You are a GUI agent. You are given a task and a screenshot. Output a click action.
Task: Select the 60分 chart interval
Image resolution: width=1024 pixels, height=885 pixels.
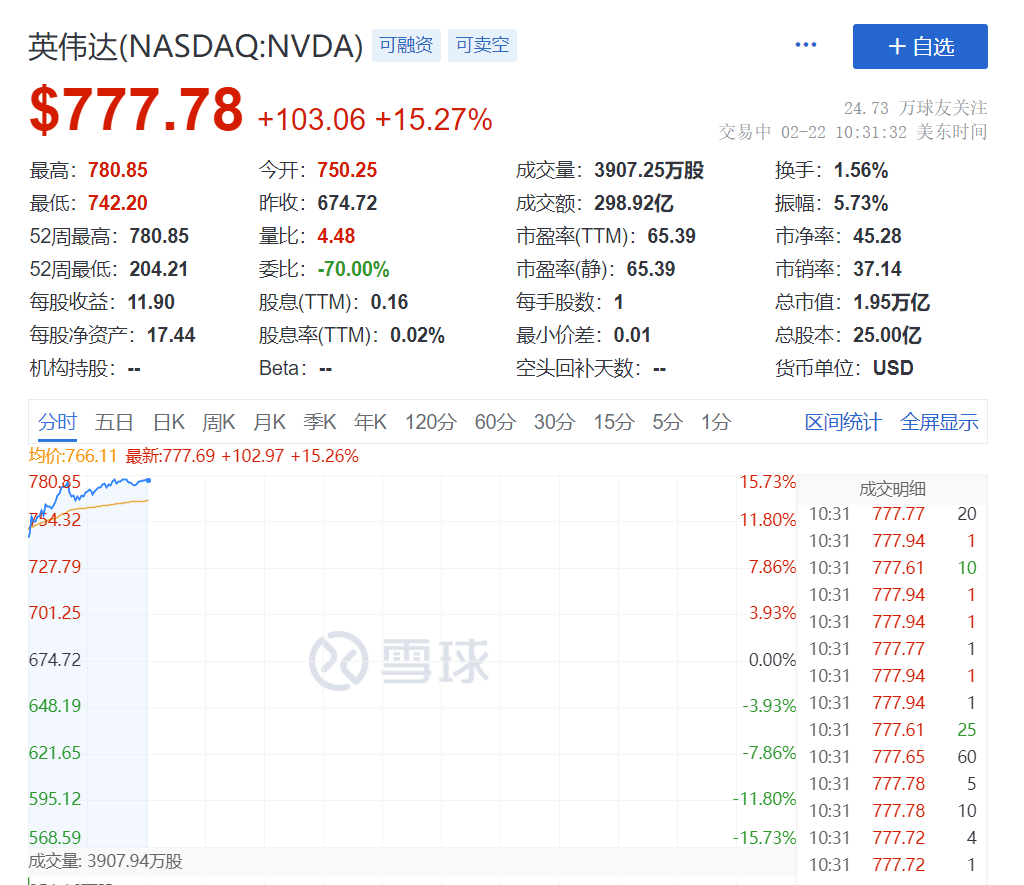(x=492, y=422)
